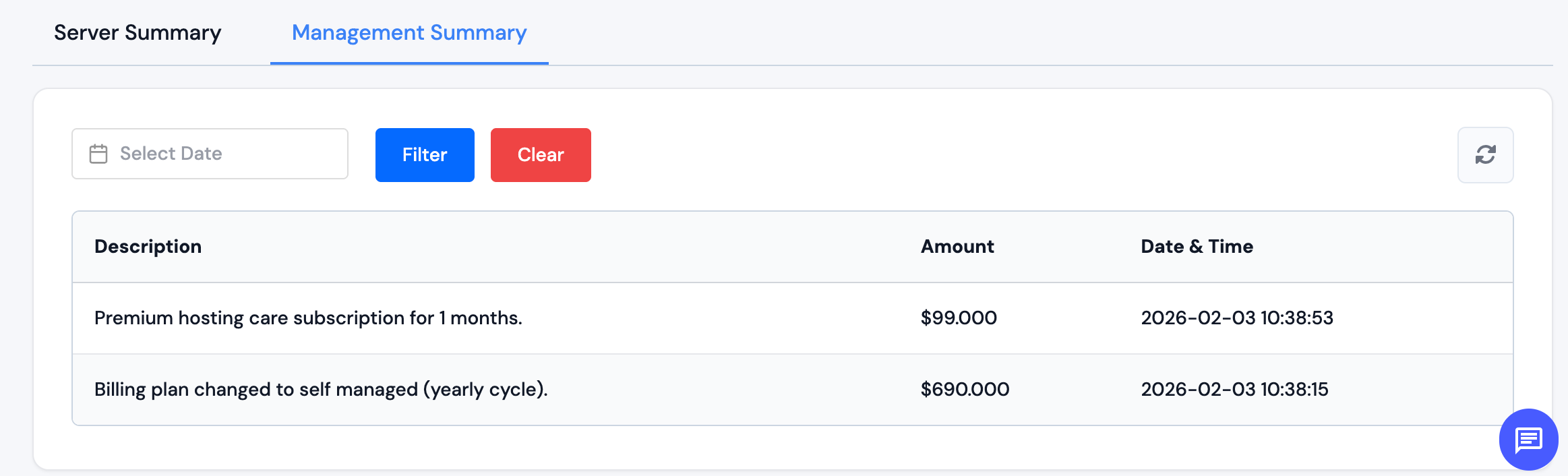This screenshot has width=1568, height=476.
Task: Click the 2026-02-03 10:38:53 timestamp
Action: click(x=1237, y=318)
